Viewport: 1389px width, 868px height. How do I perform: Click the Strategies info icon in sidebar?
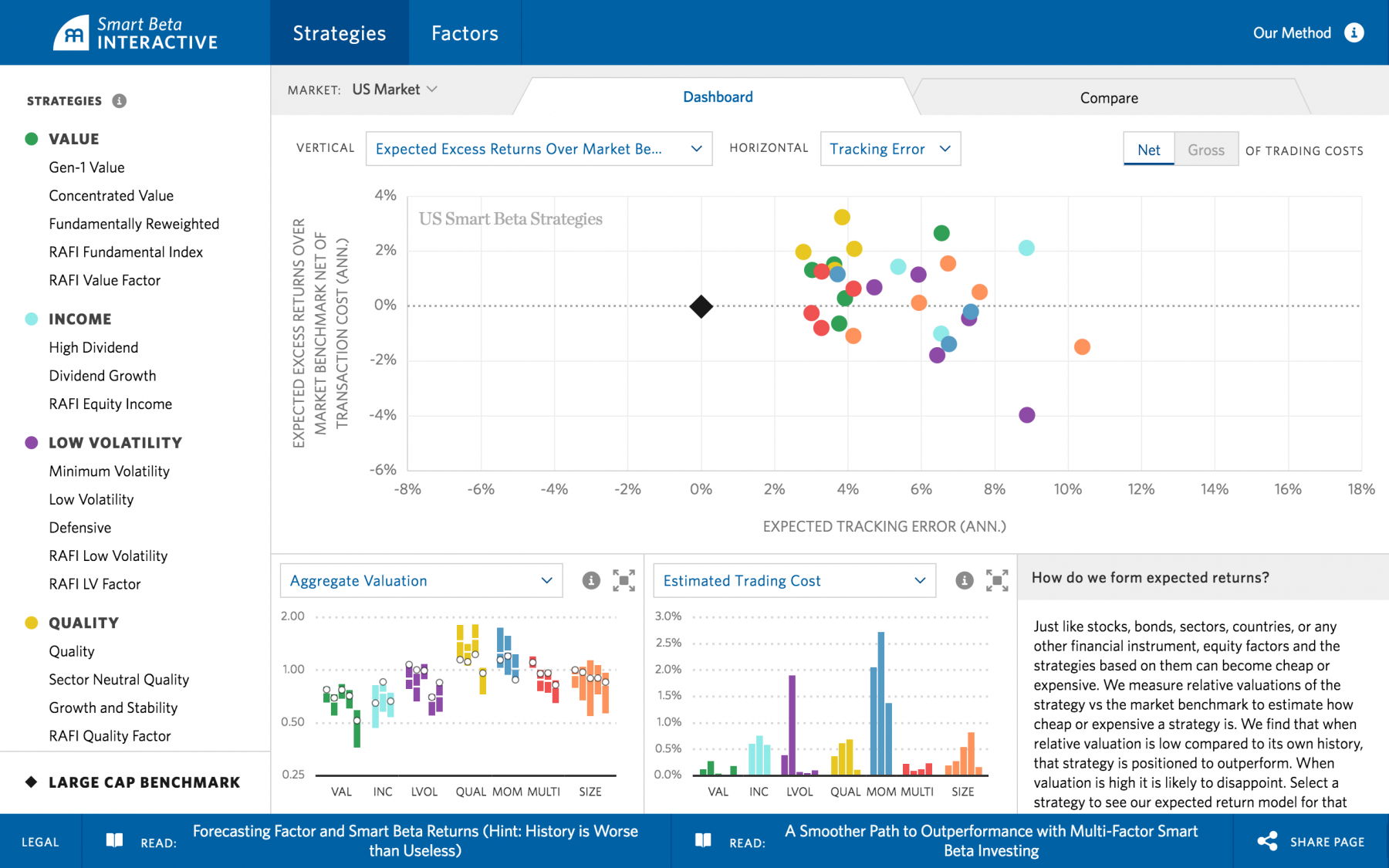(119, 101)
